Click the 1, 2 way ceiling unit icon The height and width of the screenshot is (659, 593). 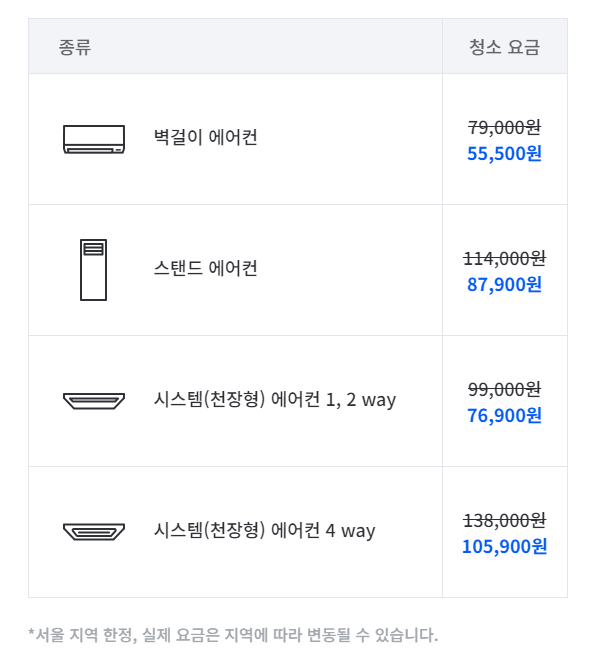(x=94, y=401)
